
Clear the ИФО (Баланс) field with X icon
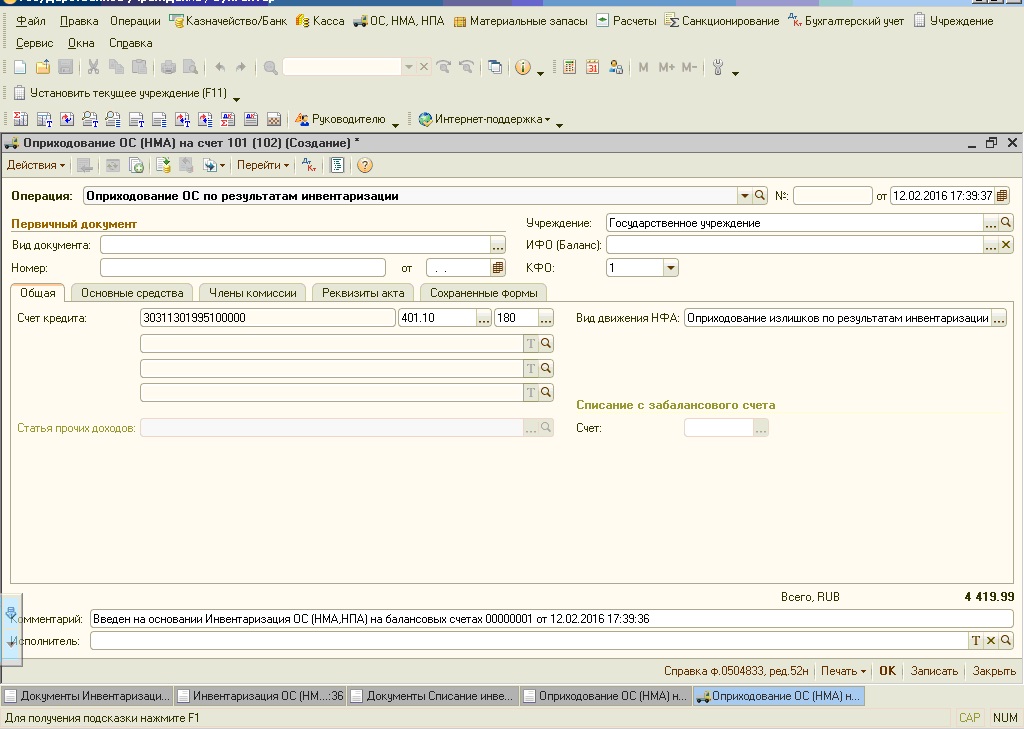pyautogui.click(x=1006, y=245)
